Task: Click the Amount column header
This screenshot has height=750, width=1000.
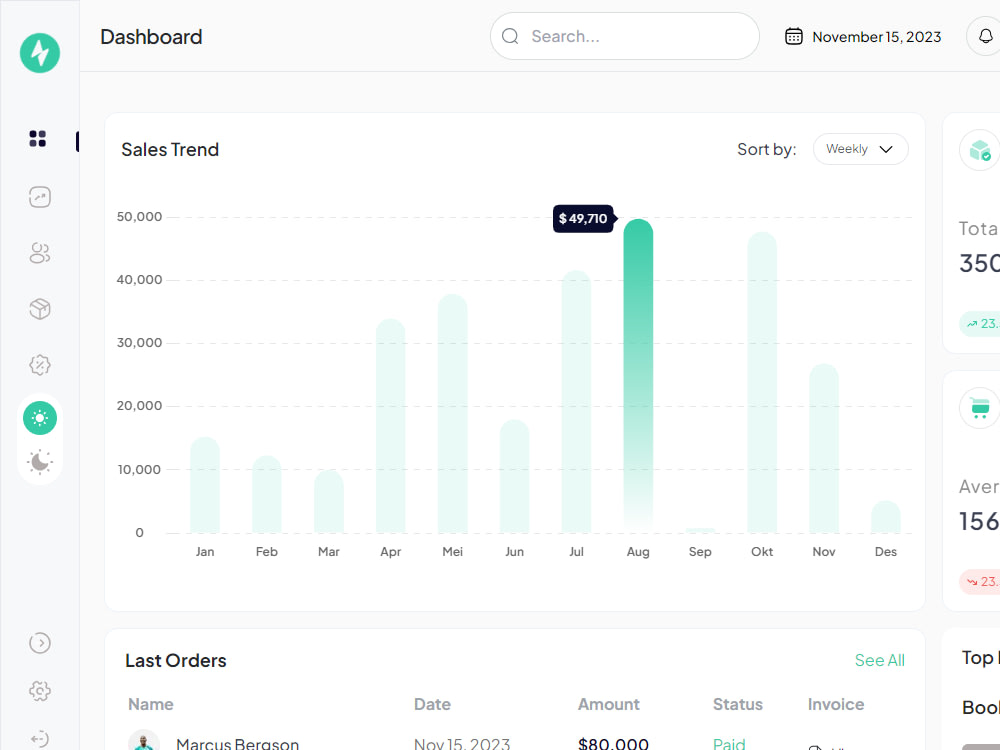Action: coord(608,704)
